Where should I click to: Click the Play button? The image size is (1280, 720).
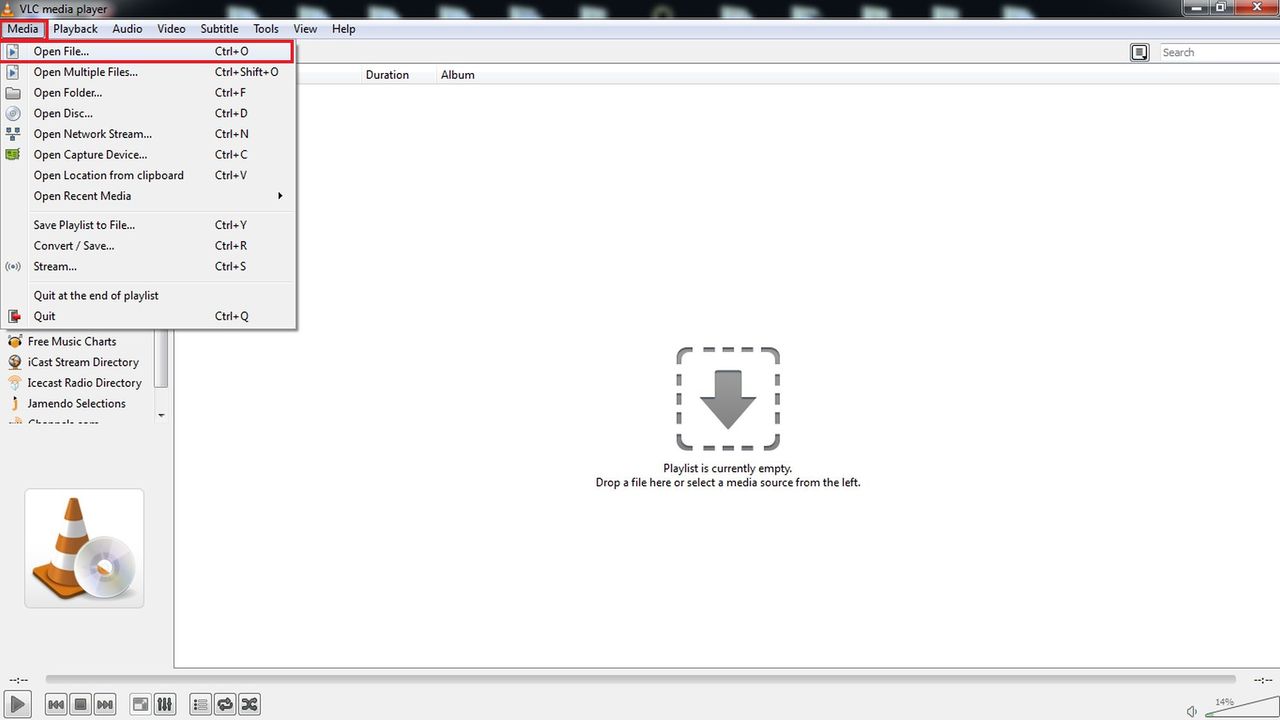(x=17, y=704)
